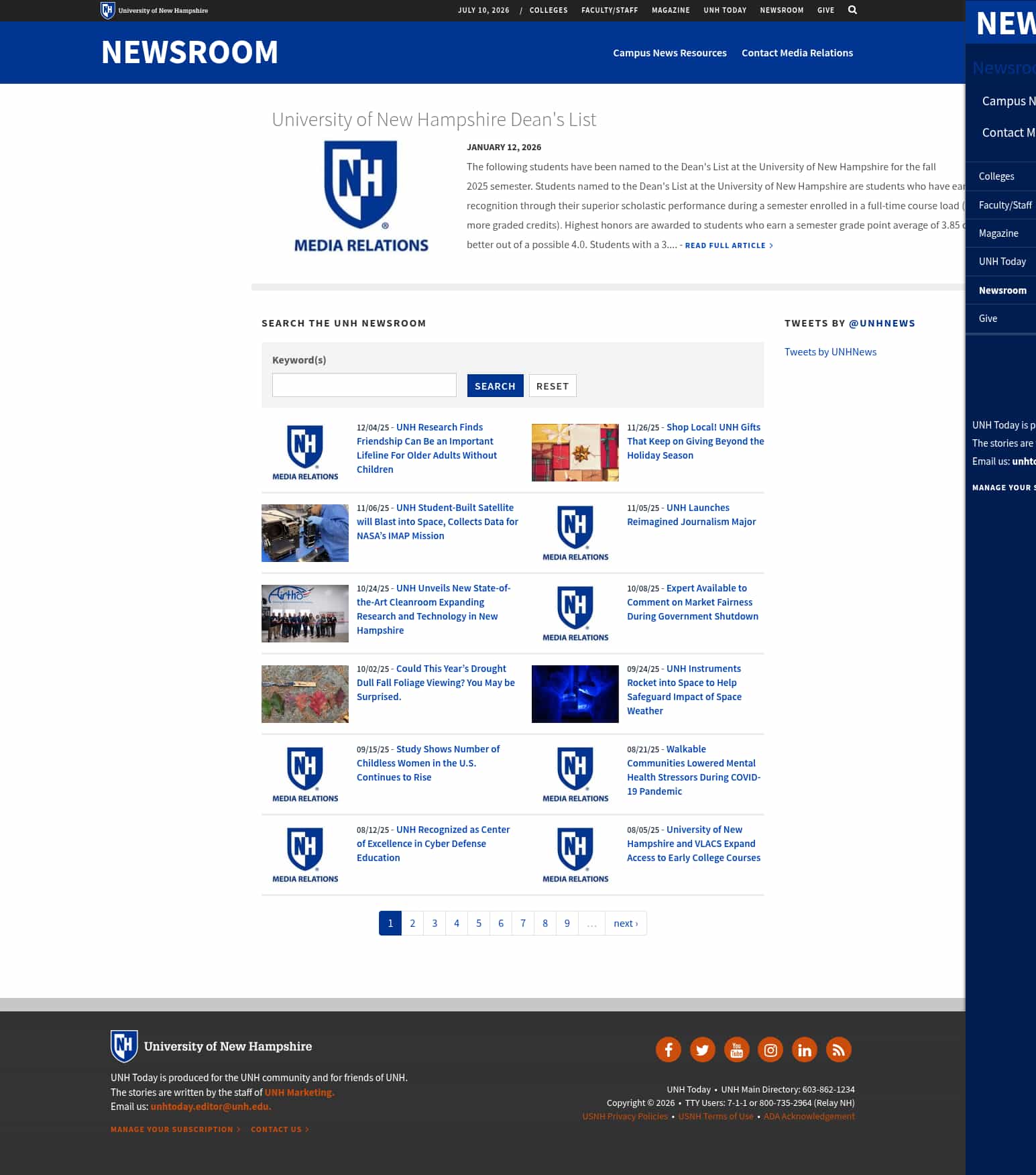Click the blue rocket instrument thumbnail
The width and height of the screenshot is (1036, 1175).
pos(575,694)
